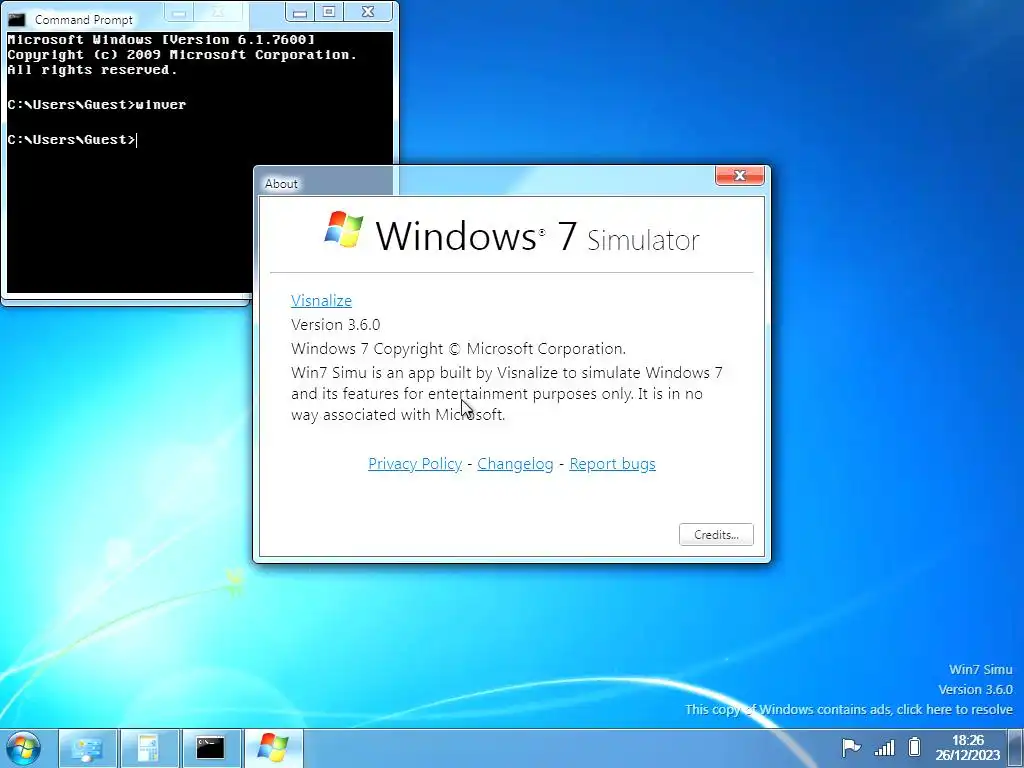Screen dimensions: 1024x768
Task: Show desktop using the taskbar edge button
Action: pyautogui.click(x=1016, y=748)
